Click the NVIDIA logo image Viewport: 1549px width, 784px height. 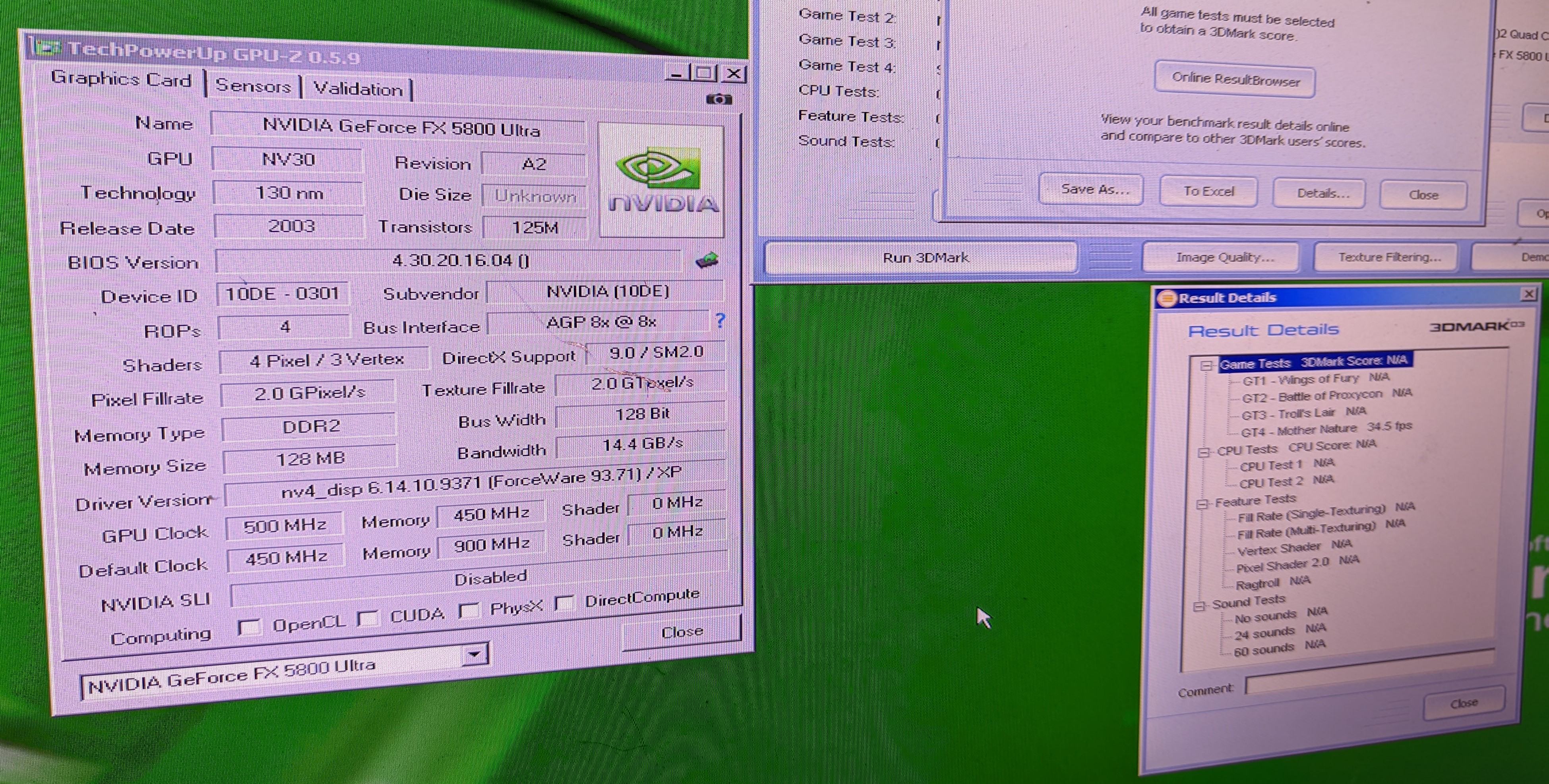click(662, 180)
